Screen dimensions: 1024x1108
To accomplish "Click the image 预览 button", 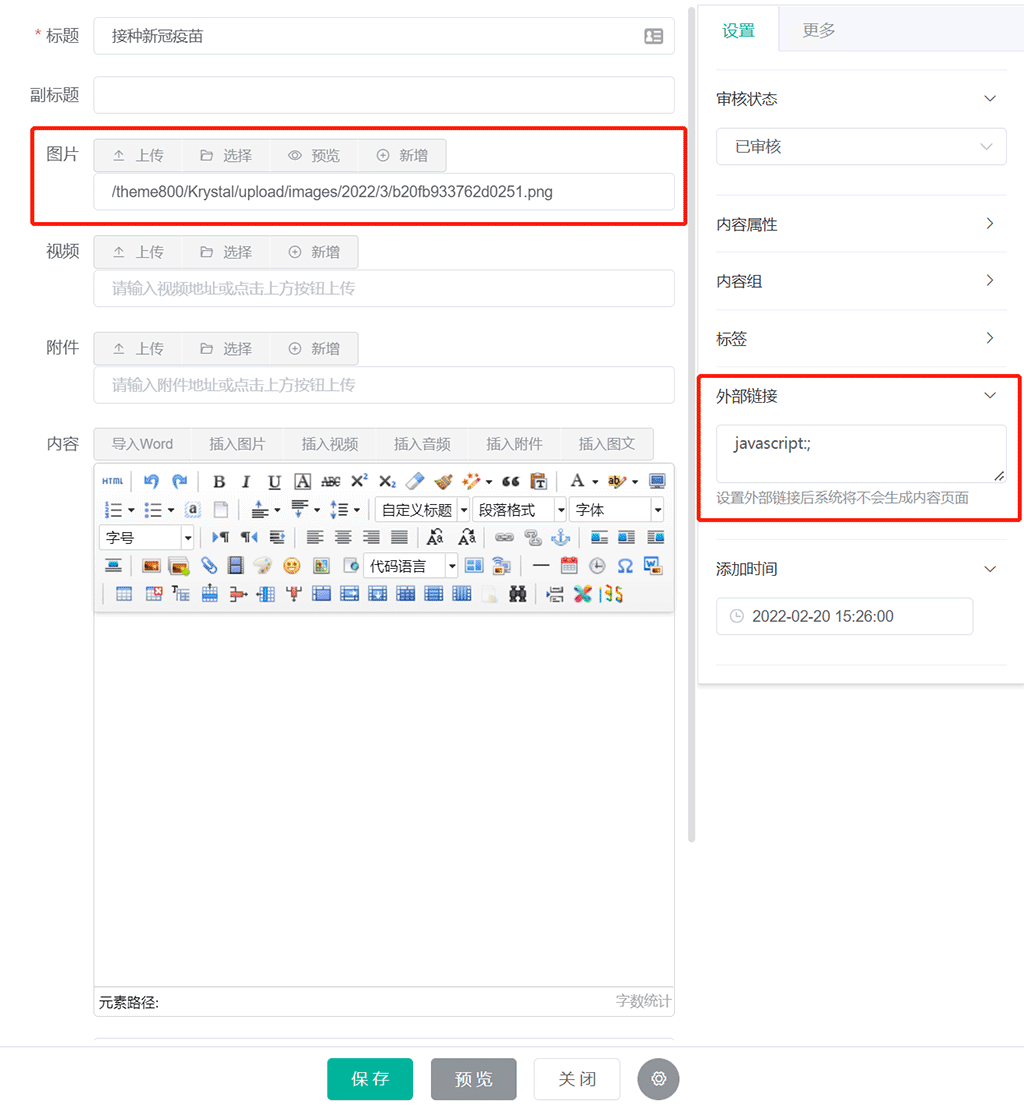I will pyautogui.click(x=314, y=155).
